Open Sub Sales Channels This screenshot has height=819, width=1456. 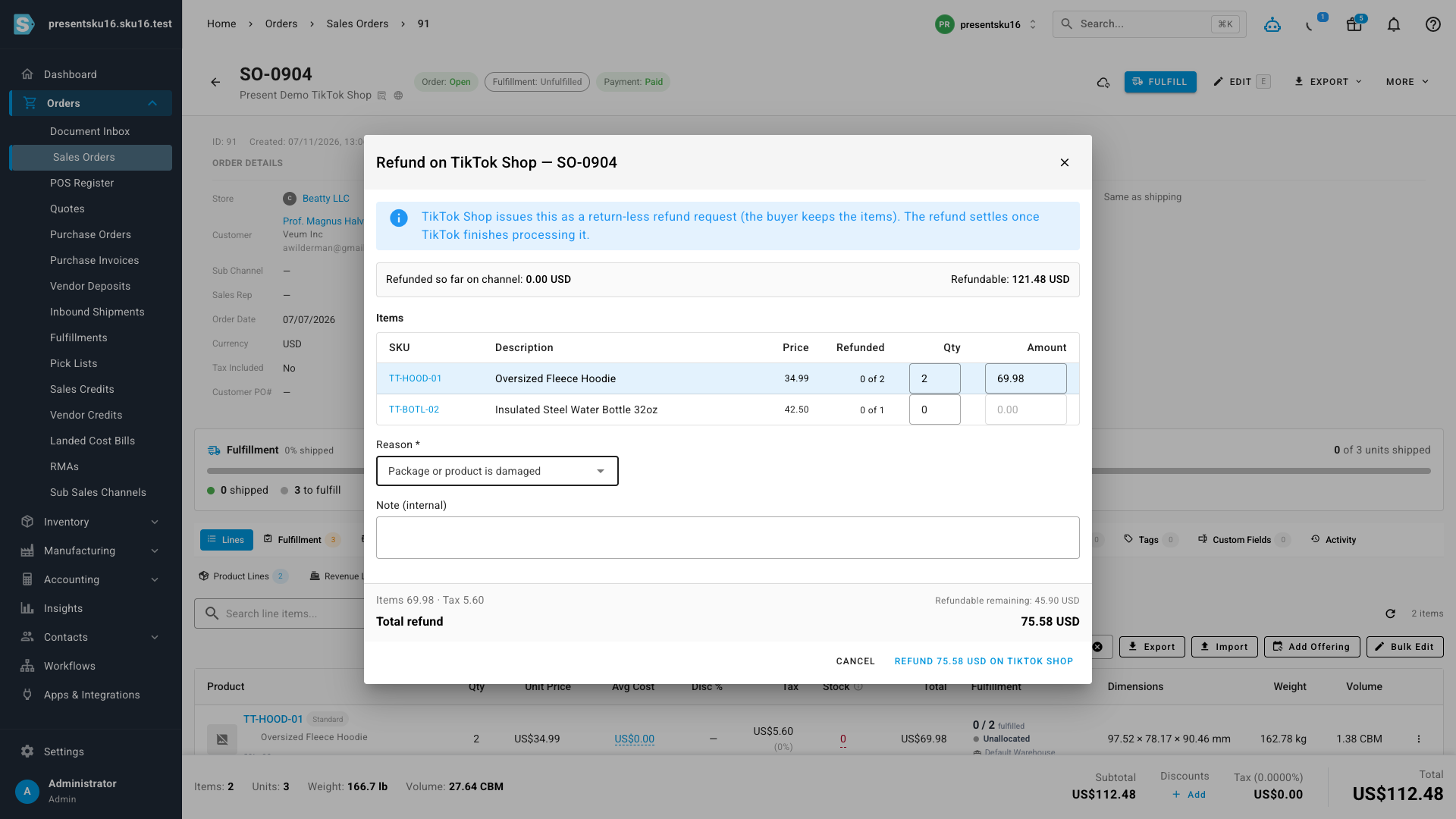click(x=98, y=492)
